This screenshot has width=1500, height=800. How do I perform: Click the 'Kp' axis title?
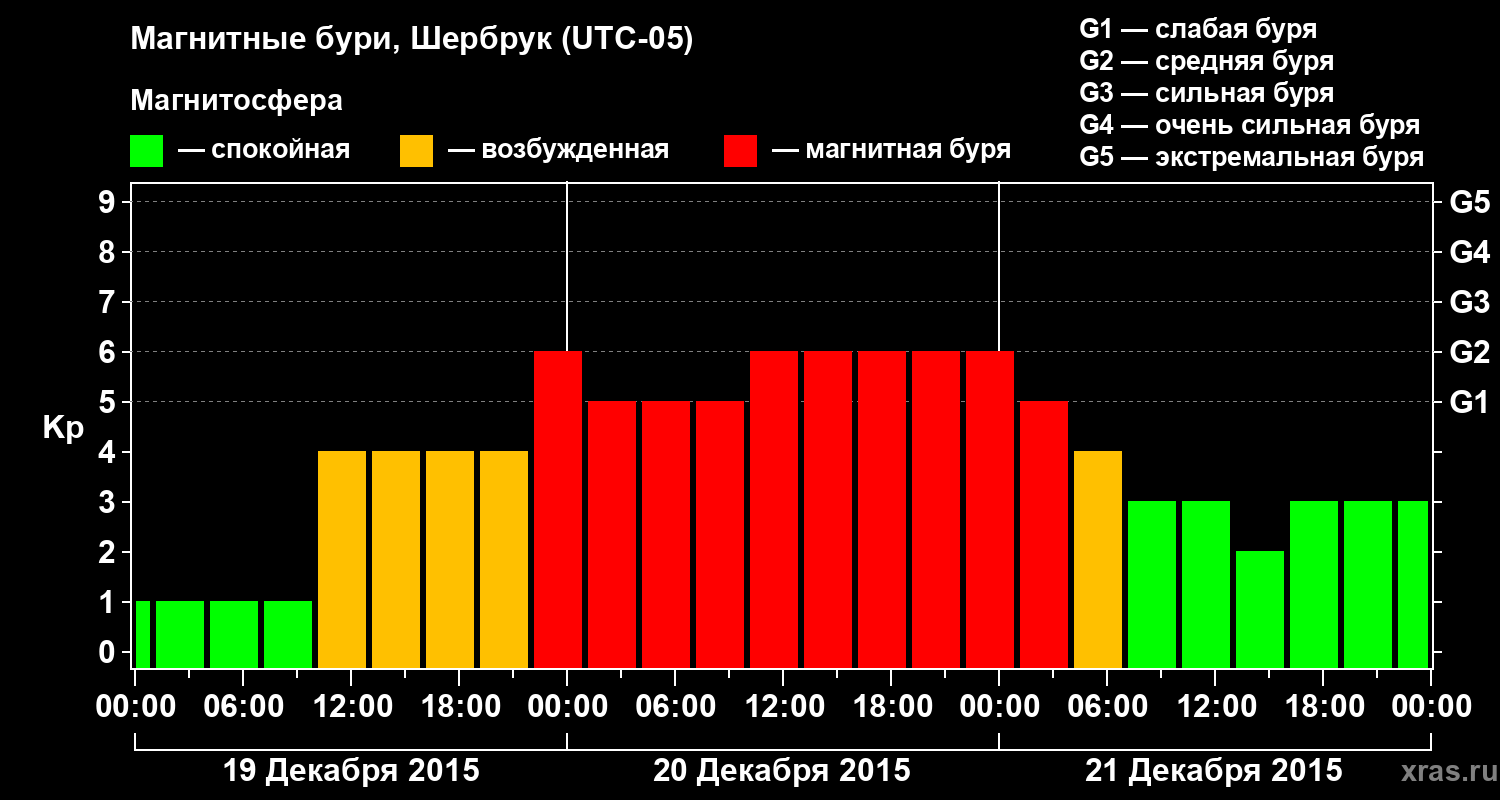[63, 428]
